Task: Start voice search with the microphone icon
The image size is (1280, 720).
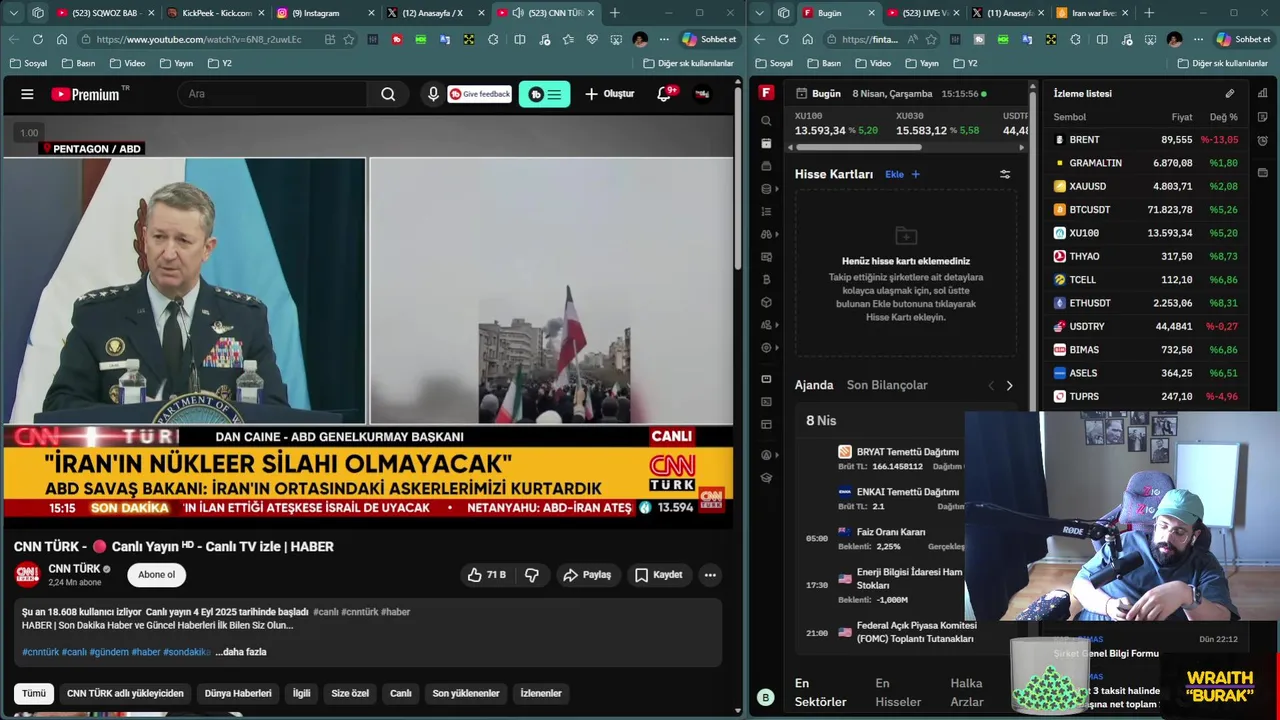Action: pos(433,94)
